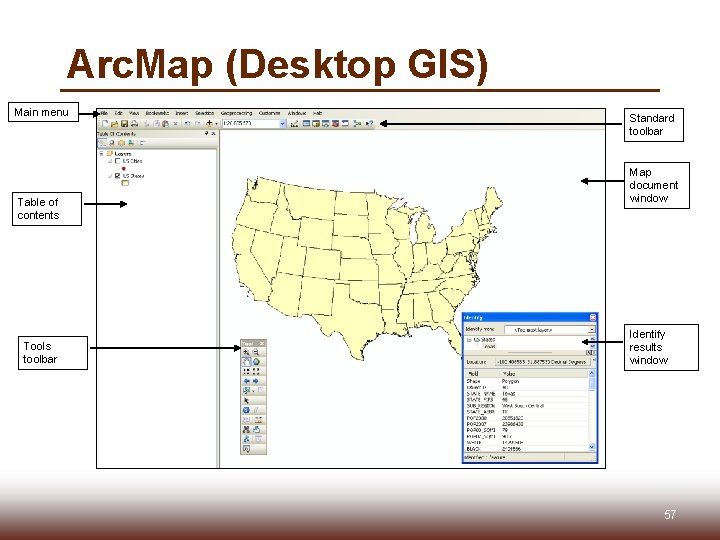
Task: Close the Table Of Contents panel
Action: click(214, 134)
